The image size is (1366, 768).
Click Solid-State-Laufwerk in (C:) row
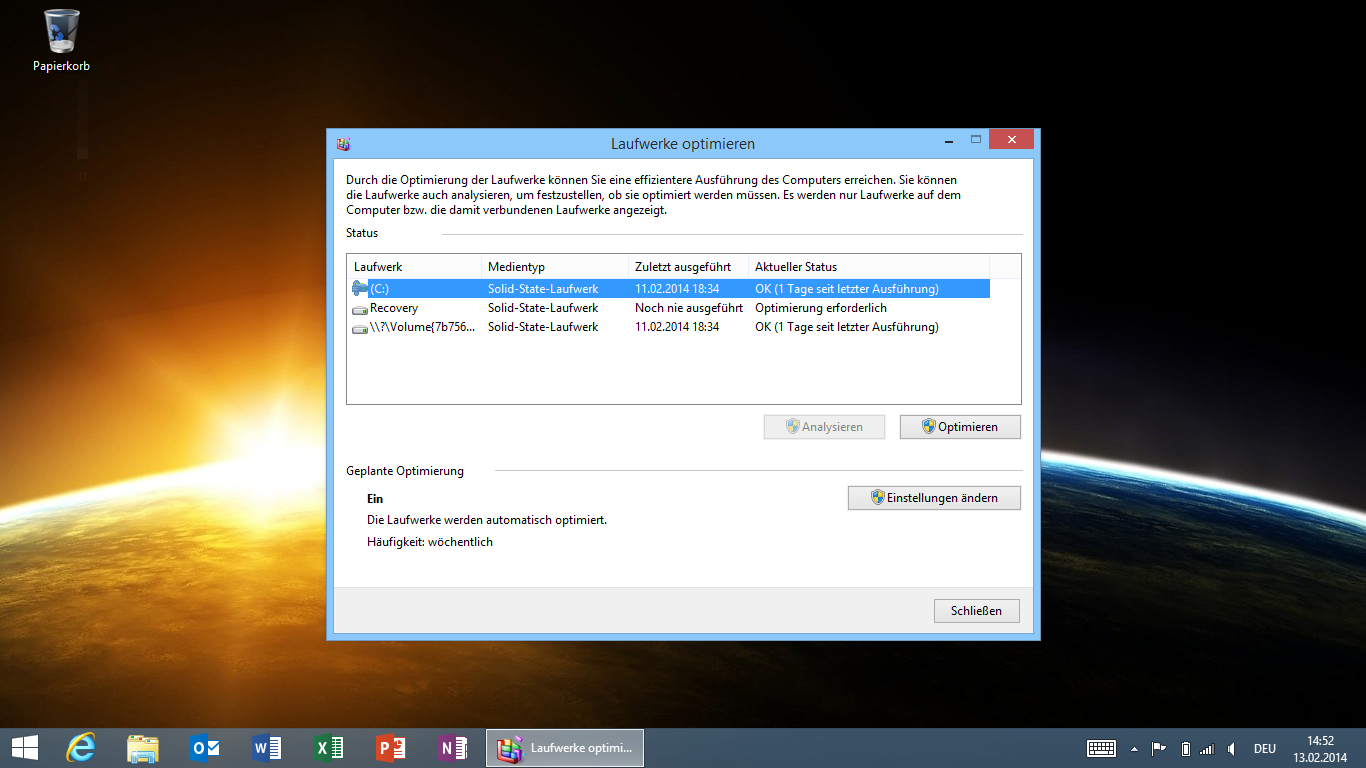(x=543, y=289)
